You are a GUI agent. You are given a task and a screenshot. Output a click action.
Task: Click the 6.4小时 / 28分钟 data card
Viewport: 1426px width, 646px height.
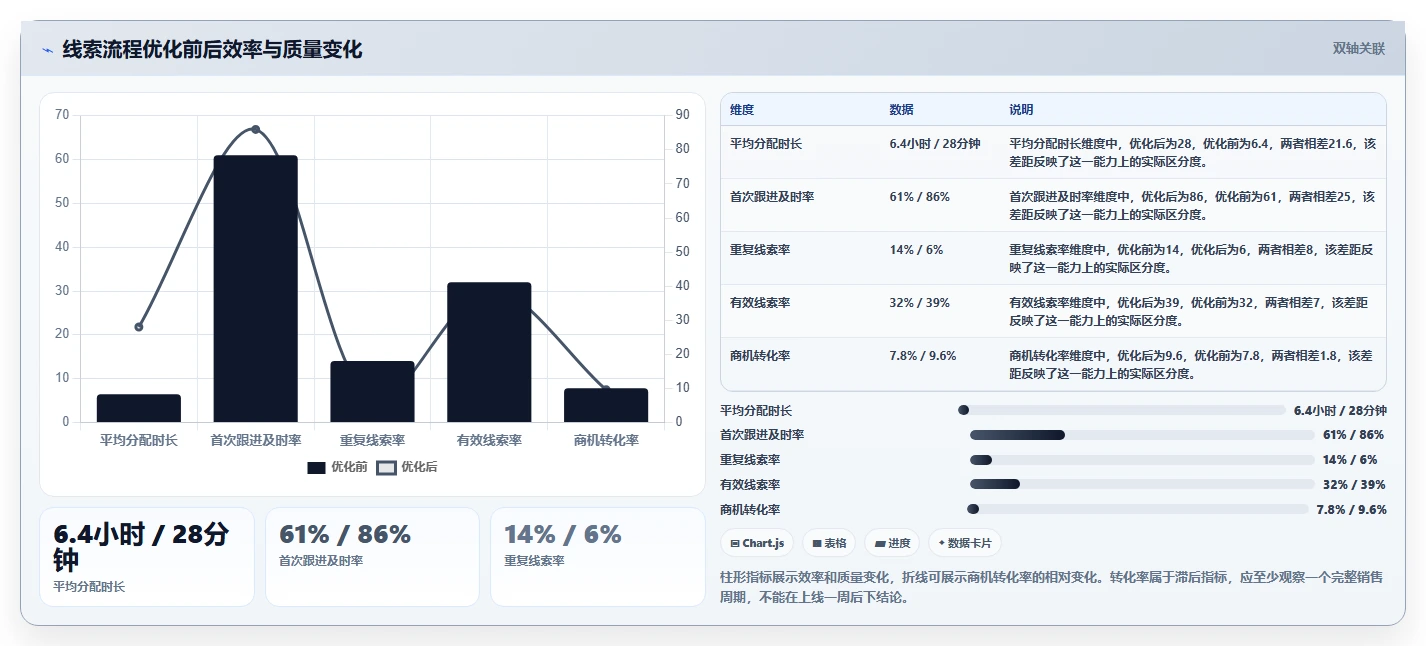[x=147, y=557]
